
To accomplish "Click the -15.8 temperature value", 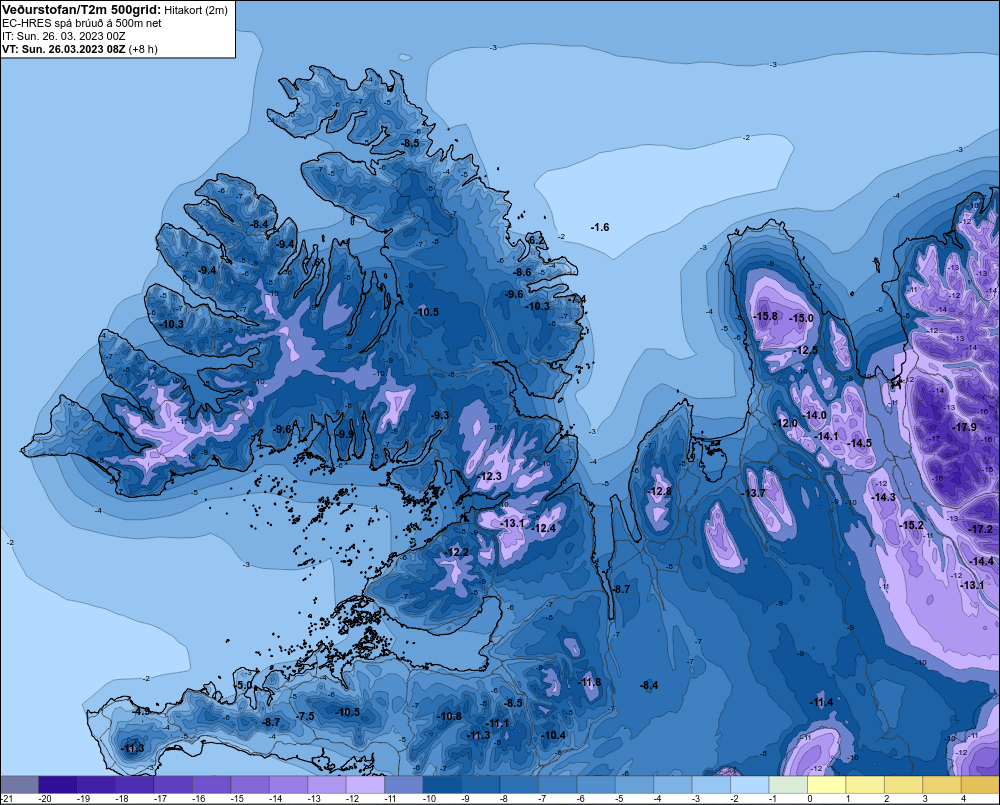I will 765,316.
